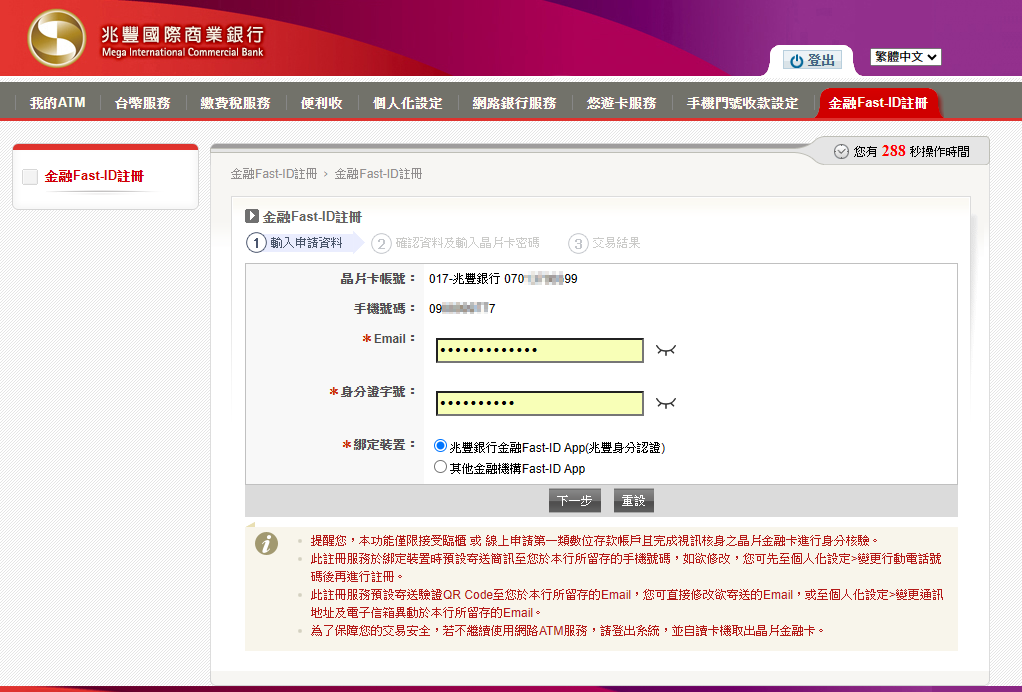
Task: Click the 288 seconds countdown value
Action: pyautogui.click(x=894, y=151)
